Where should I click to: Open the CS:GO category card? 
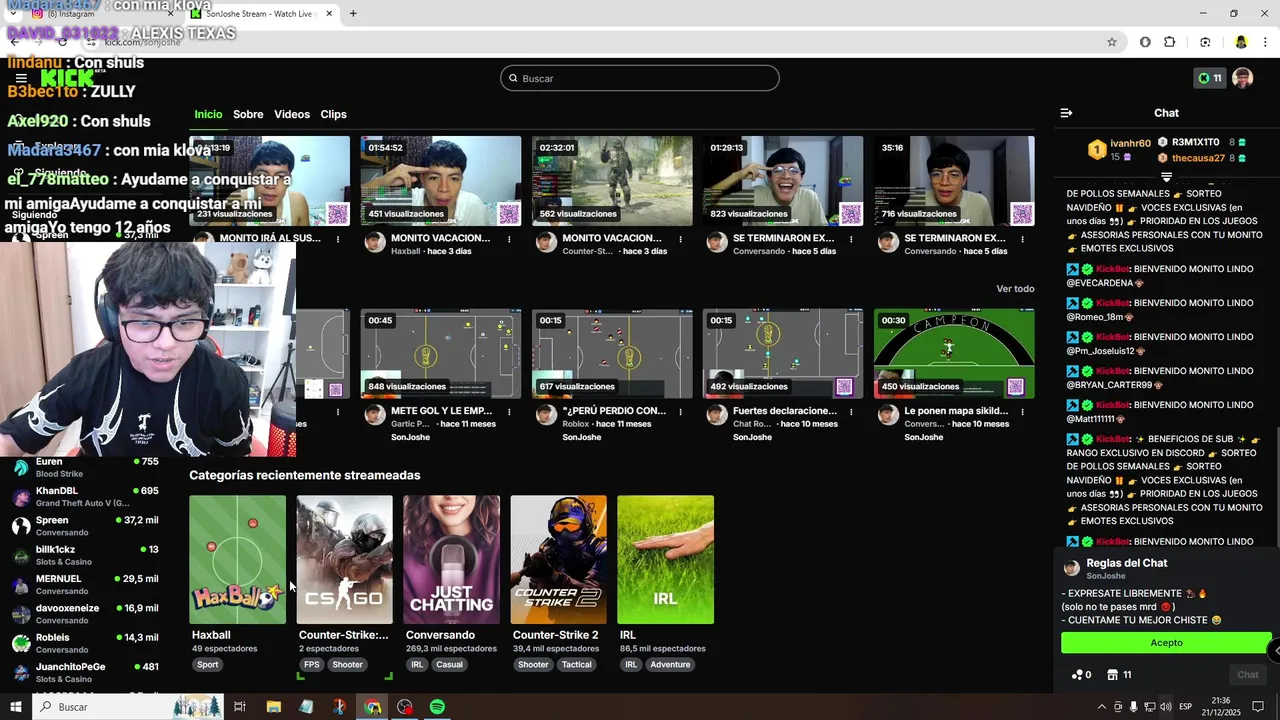pos(345,559)
